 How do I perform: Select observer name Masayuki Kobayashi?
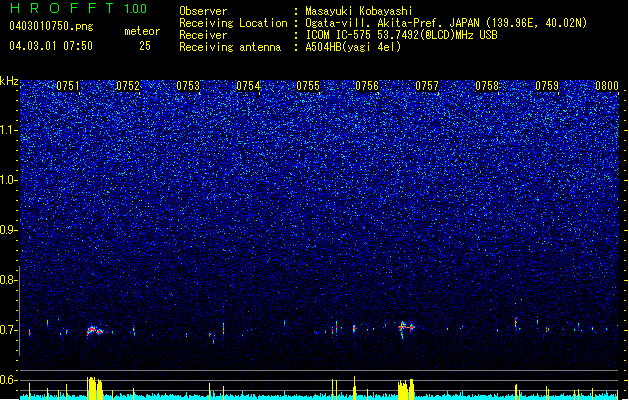click(x=358, y=11)
